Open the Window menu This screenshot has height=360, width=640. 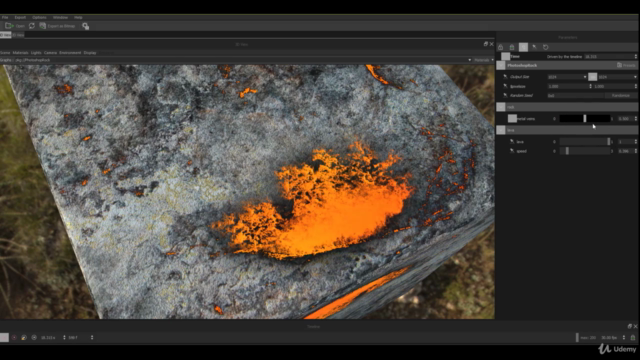click(x=60, y=18)
